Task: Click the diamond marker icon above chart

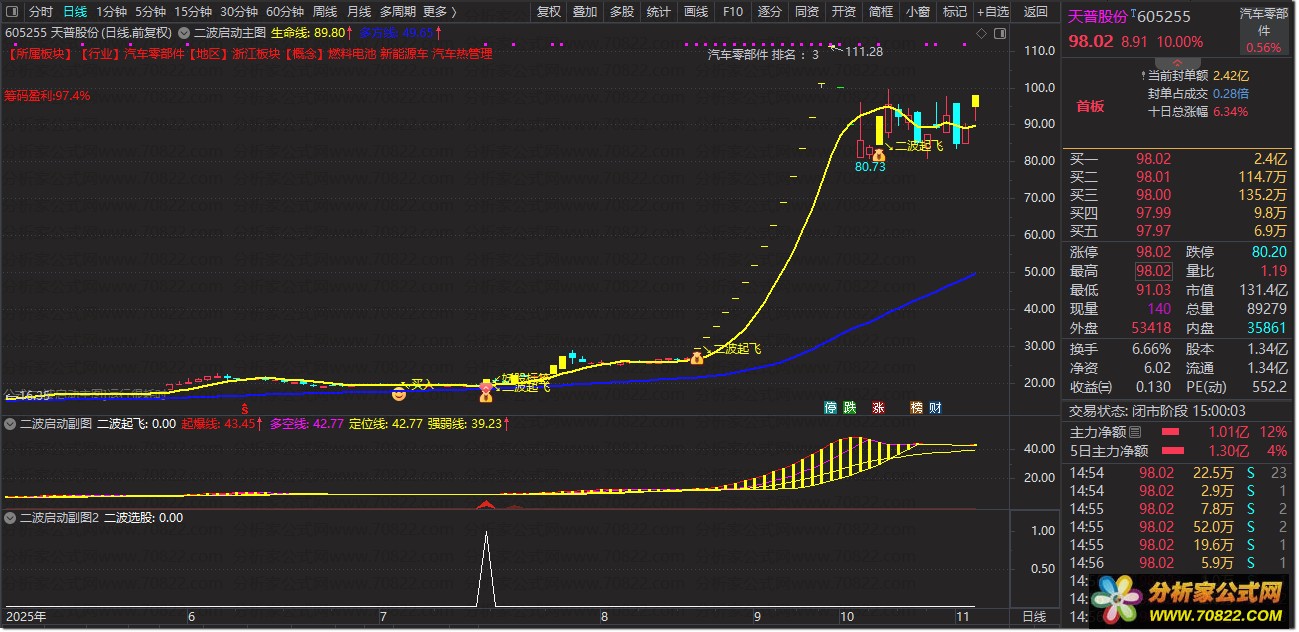Action: click(981, 33)
